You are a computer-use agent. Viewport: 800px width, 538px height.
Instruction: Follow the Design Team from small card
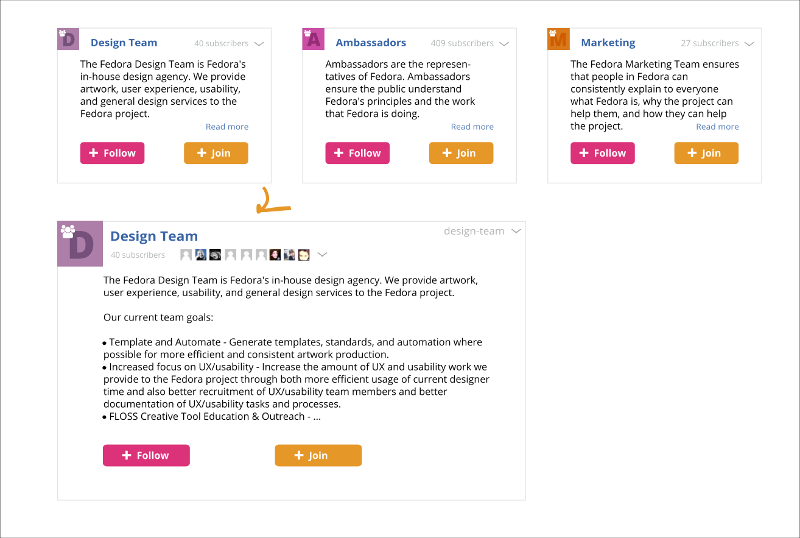coord(112,153)
